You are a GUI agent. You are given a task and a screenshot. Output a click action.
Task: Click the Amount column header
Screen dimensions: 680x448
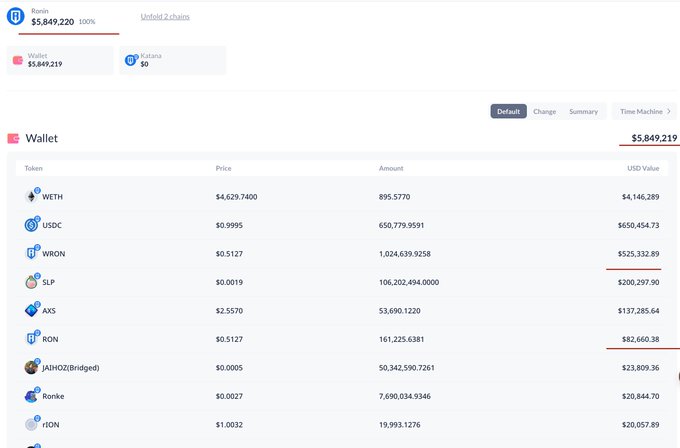(391, 168)
